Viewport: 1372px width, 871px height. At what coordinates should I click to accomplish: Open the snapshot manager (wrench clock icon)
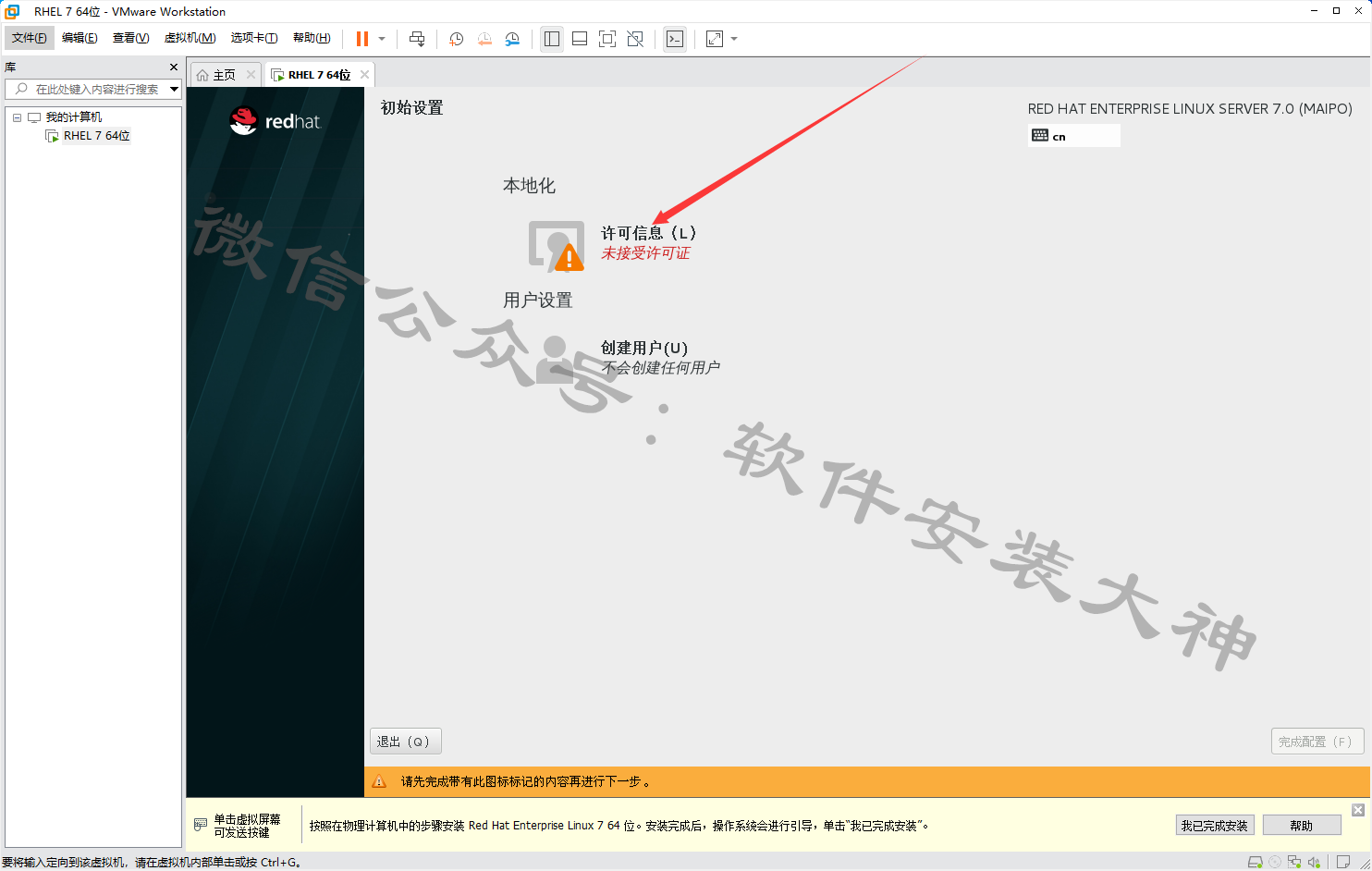coord(512,39)
